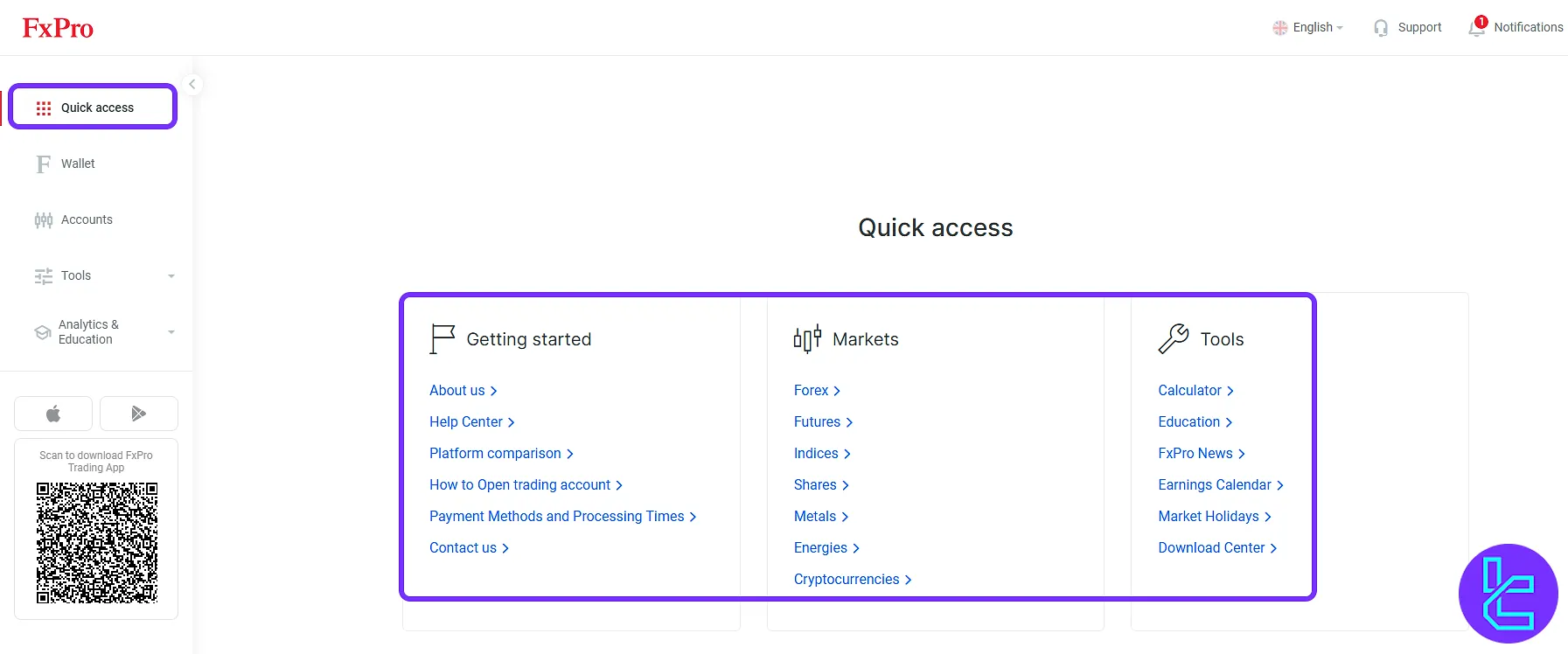Viewport: 1568px width, 654px height.
Task: Click the Apple App Store download button
Action: point(53,414)
